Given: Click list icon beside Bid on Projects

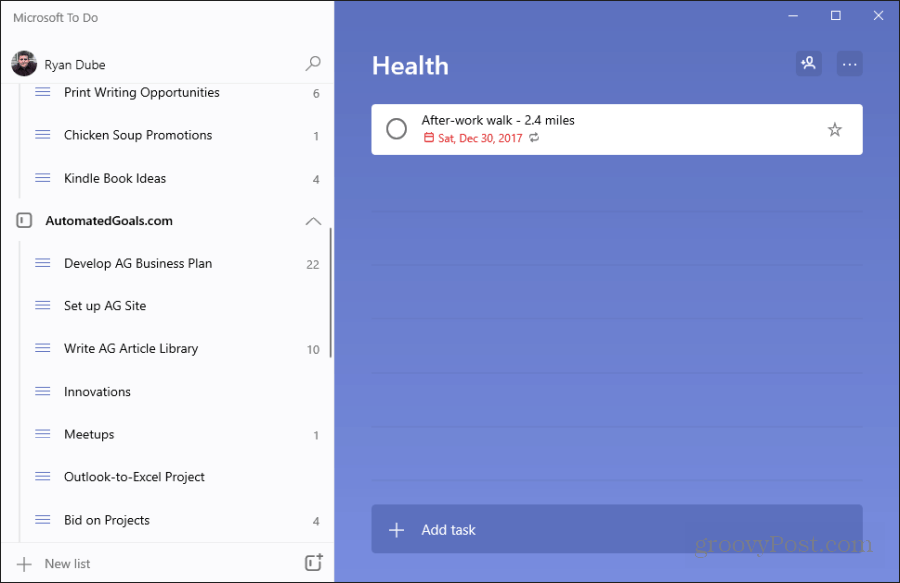Looking at the screenshot, I should click(42, 520).
